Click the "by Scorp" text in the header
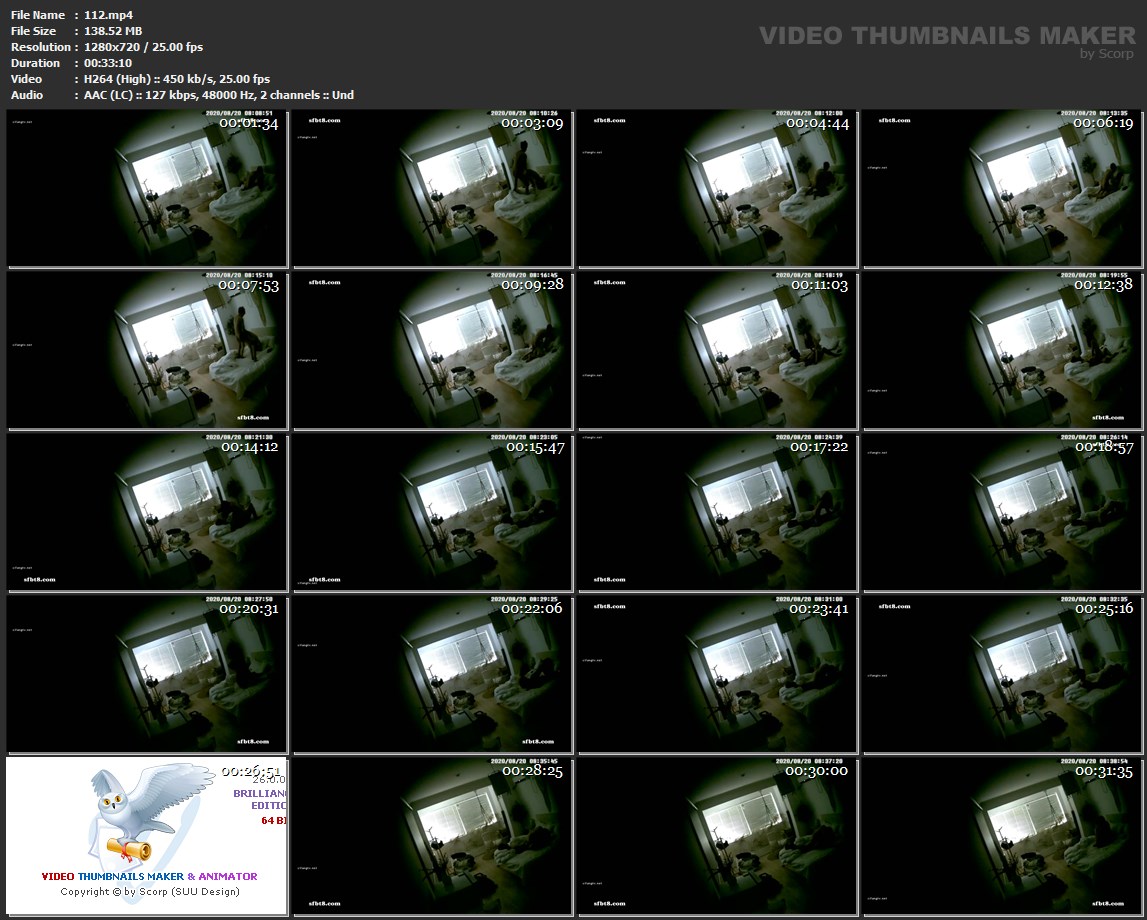The image size is (1147, 920). (x=1107, y=54)
